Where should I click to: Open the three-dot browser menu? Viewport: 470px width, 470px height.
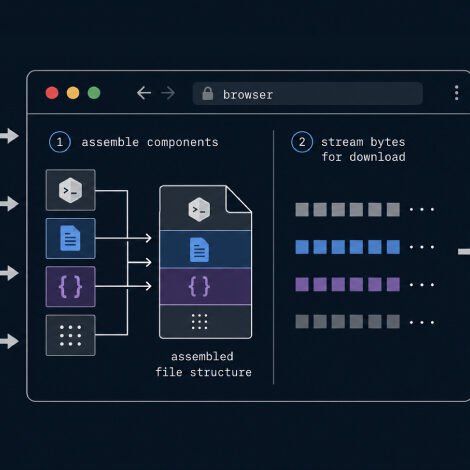tap(457, 93)
